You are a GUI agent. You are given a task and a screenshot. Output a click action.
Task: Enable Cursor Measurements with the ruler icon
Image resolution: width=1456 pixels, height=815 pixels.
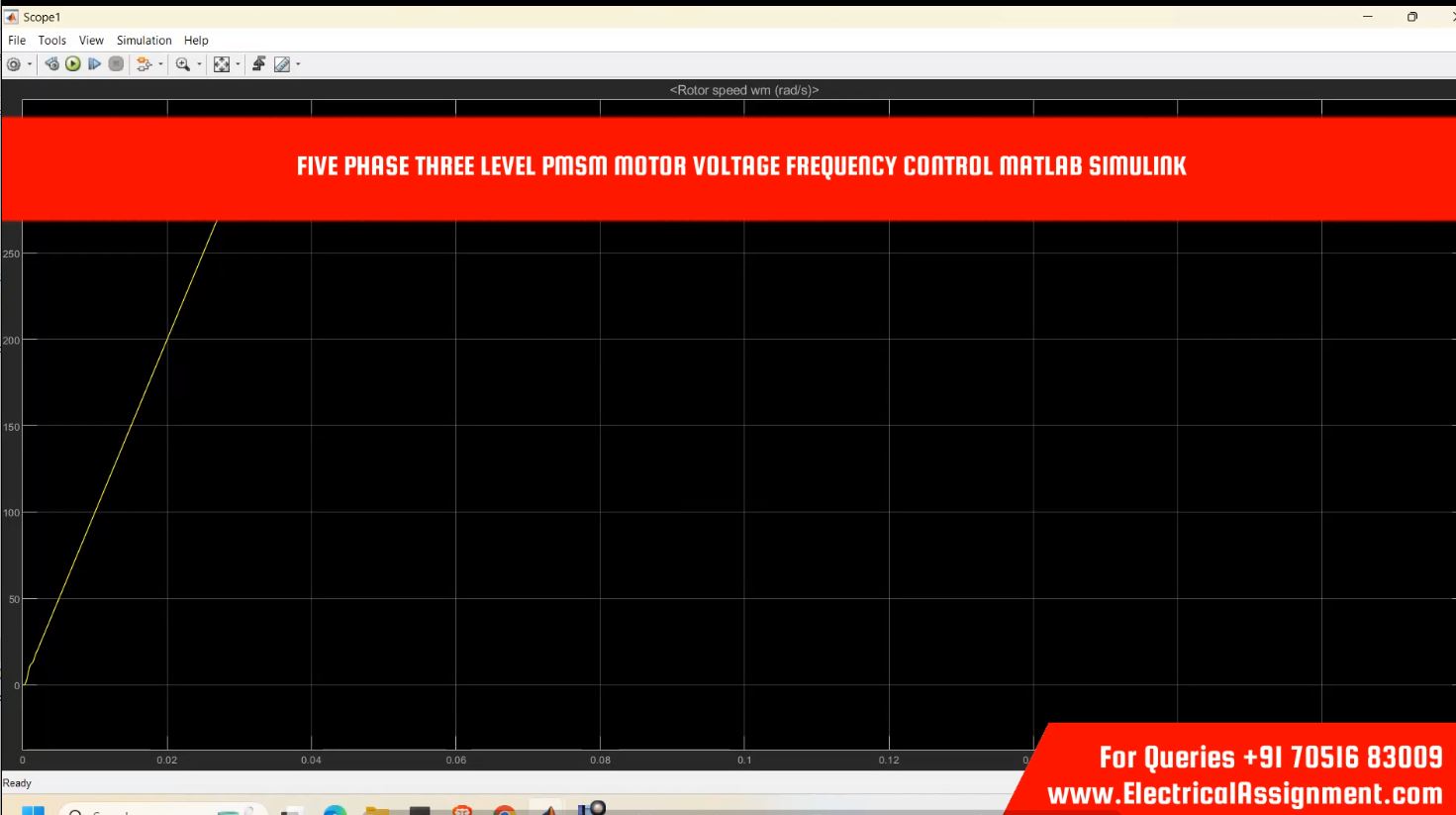pos(282,64)
